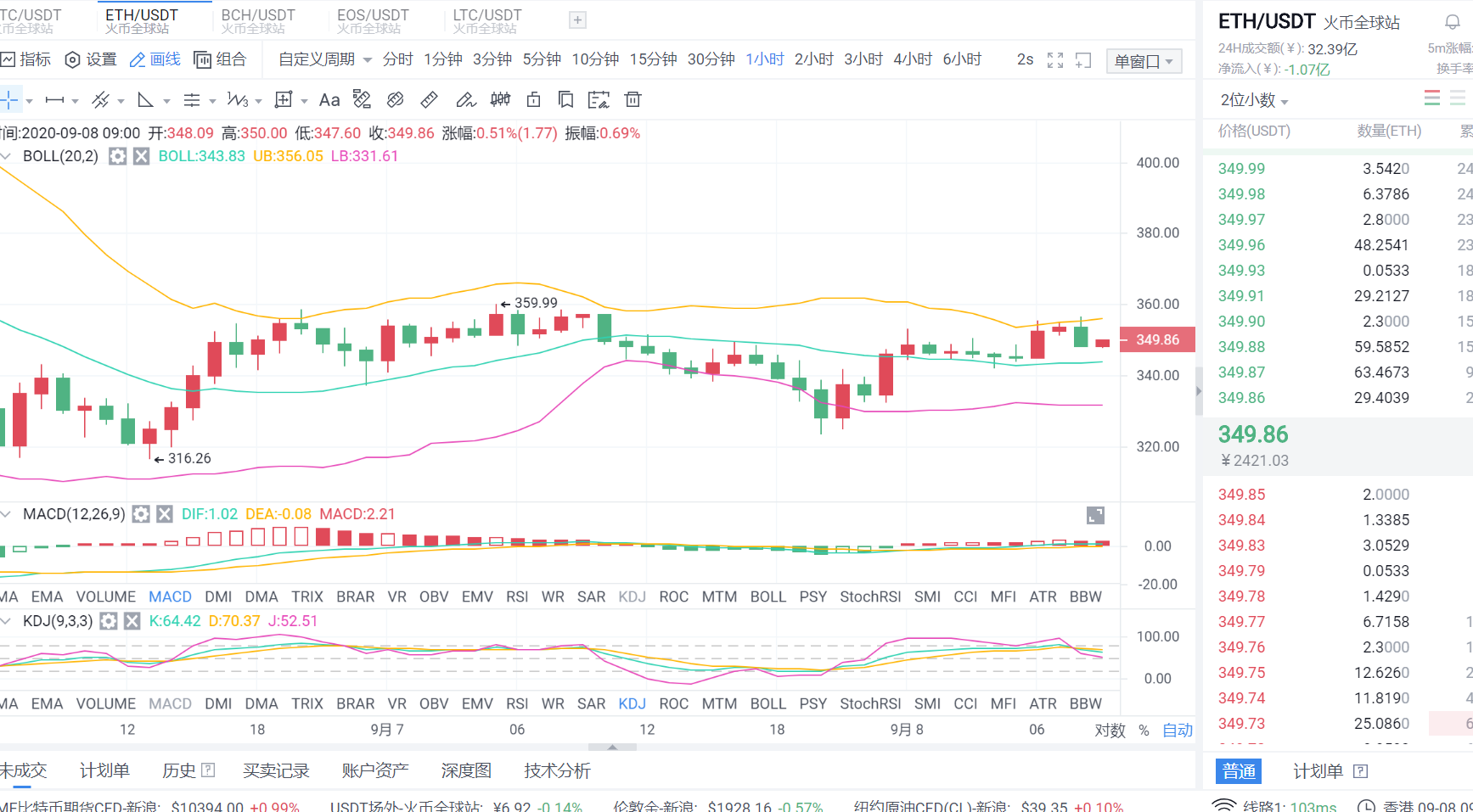Collapse the KDJ panel chevron
This screenshot has height=812, width=1473.
pyautogui.click(x=6, y=621)
